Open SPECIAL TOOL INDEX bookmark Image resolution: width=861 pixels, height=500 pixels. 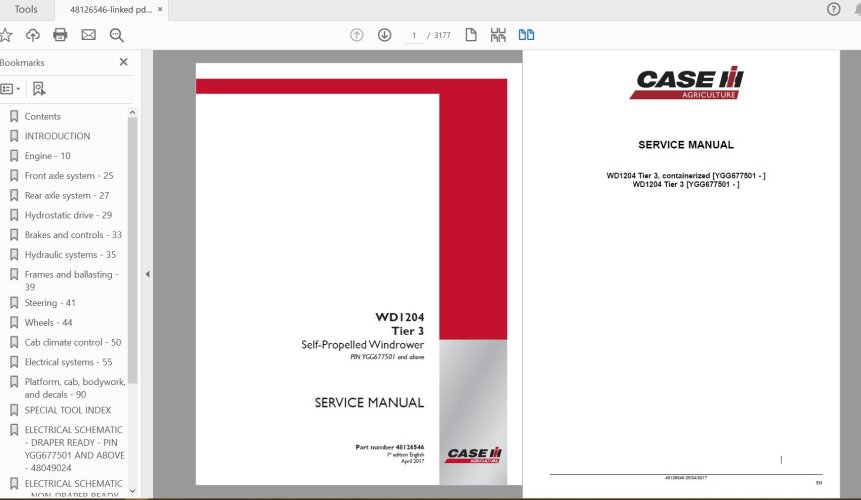pos(68,410)
